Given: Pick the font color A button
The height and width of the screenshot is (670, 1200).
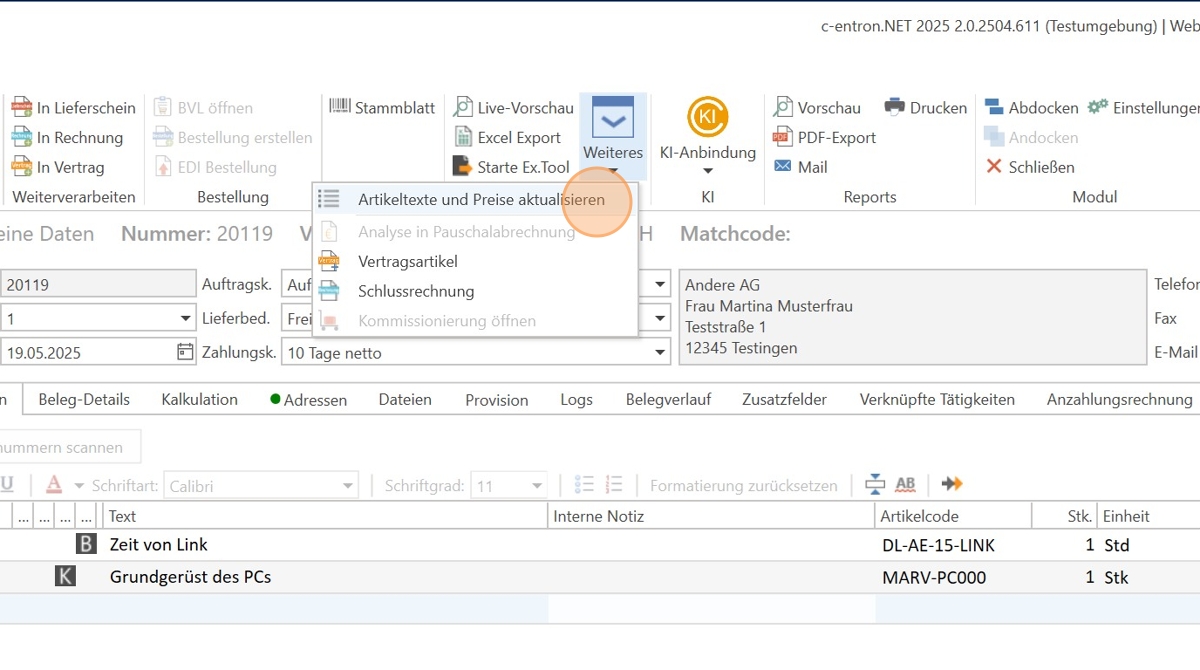Looking at the screenshot, I should [54, 485].
